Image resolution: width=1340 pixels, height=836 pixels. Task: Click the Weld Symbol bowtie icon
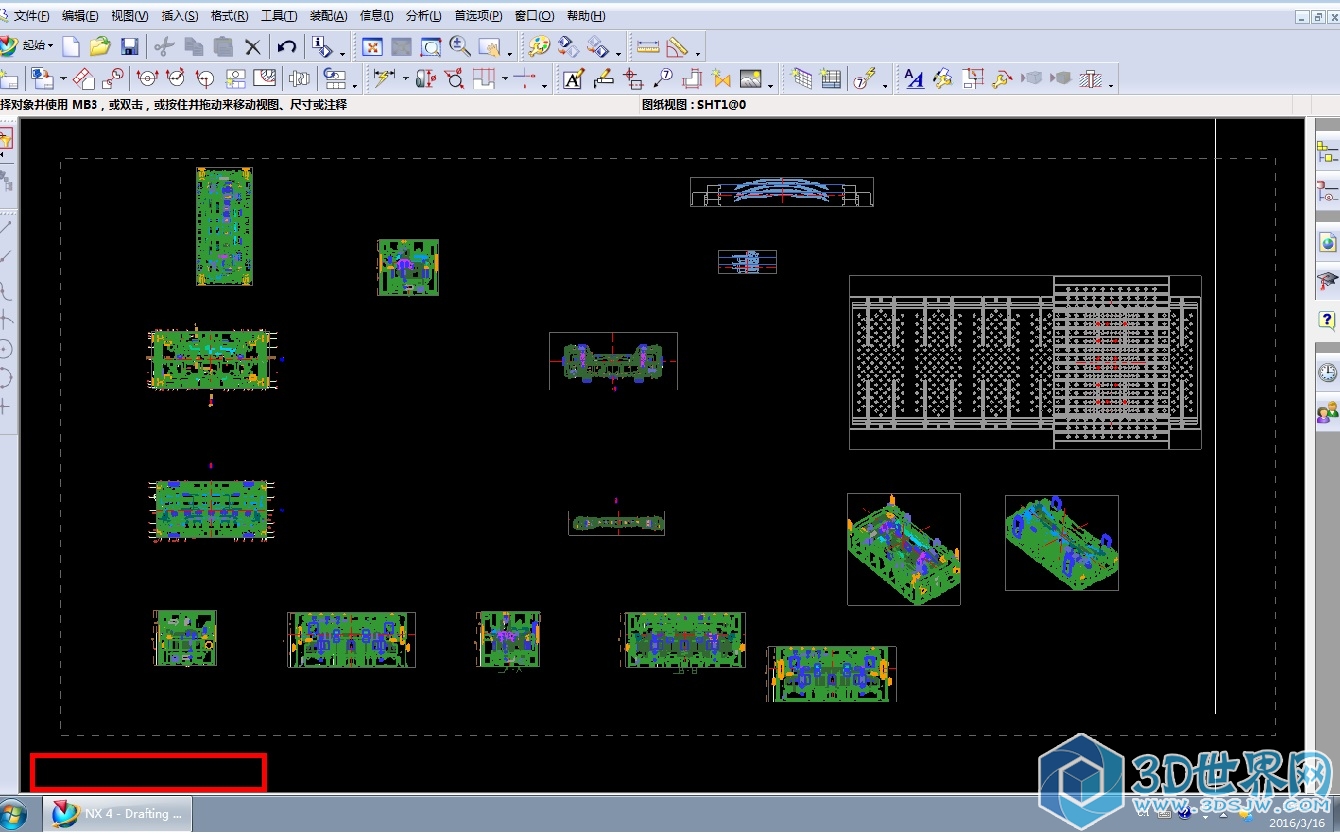pyautogui.click(x=721, y=78)
